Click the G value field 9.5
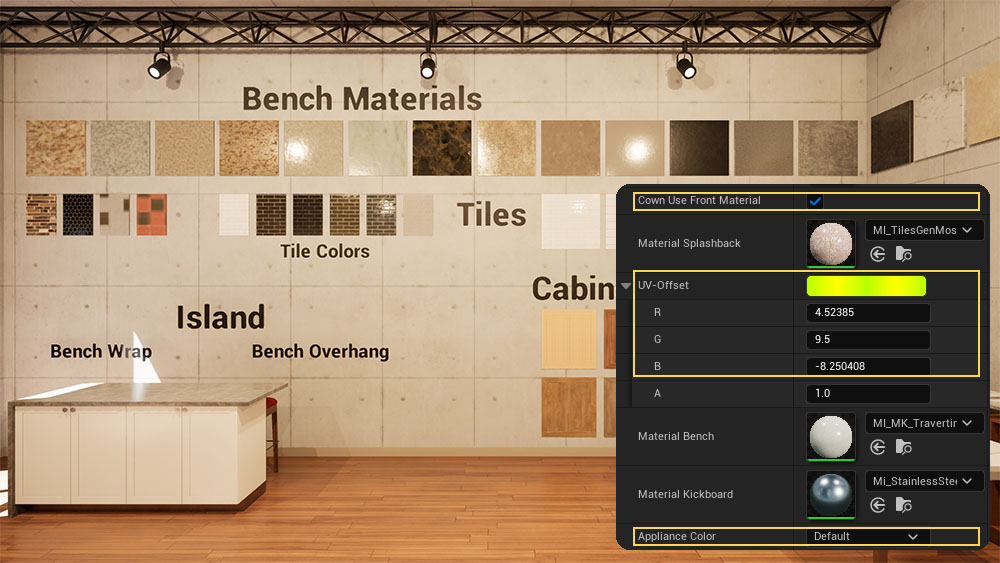This screenshot has height=563, width=1000. (x=868, y=340)
